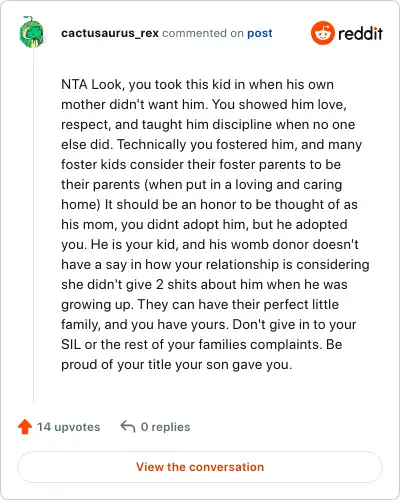400x500 pixels.
Task: Click the gray "commented on" text
Action: [x=203, y=33]
